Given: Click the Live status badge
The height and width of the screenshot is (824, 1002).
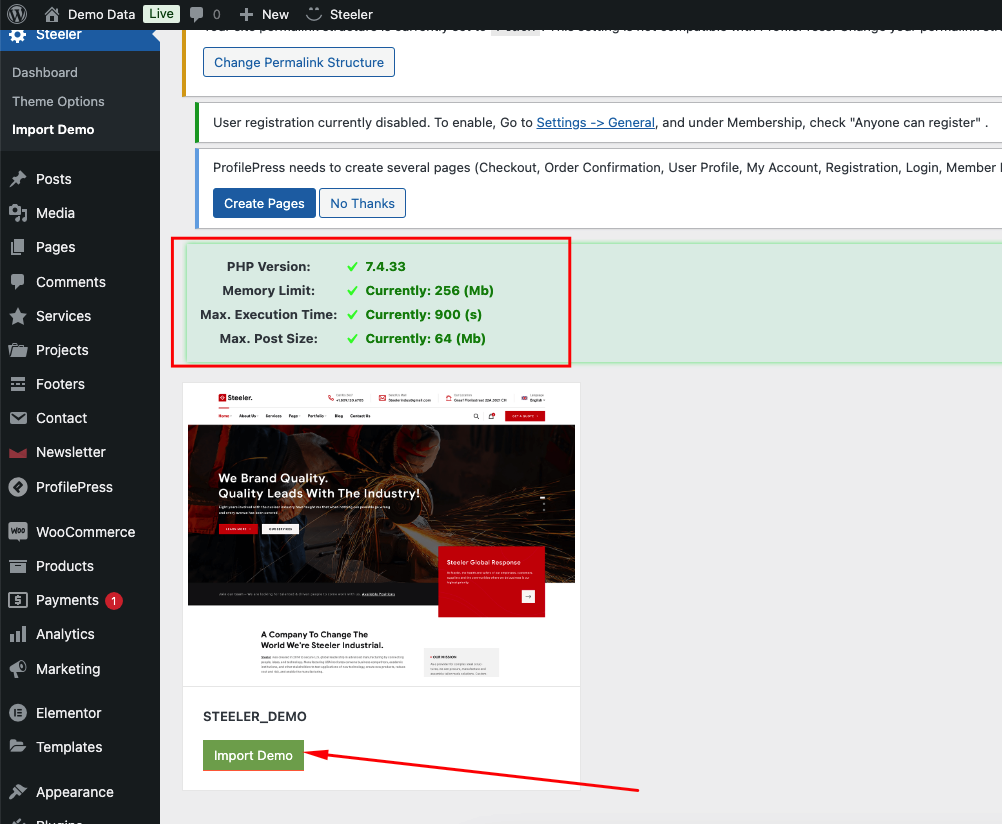Looking at the screenshot, I should (161, 14).
